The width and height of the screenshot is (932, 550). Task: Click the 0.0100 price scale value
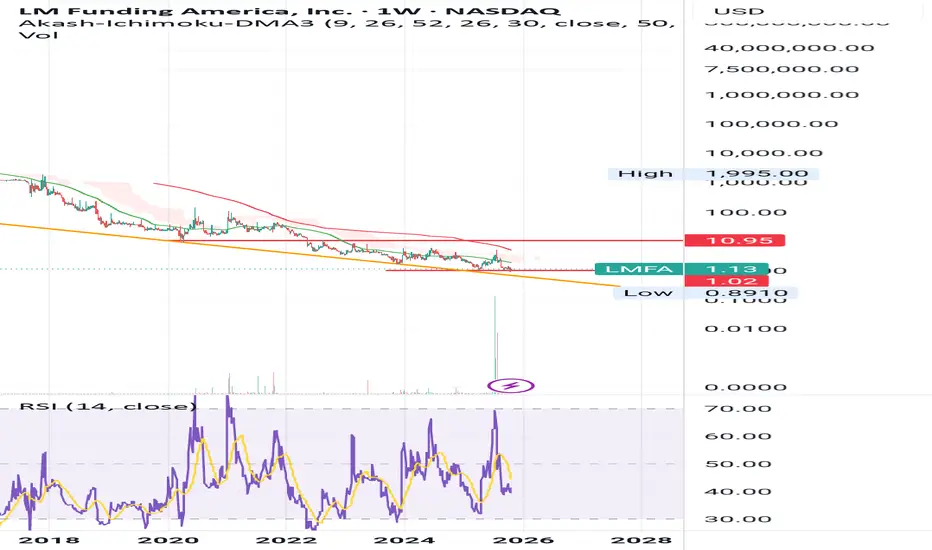[746, 328]
